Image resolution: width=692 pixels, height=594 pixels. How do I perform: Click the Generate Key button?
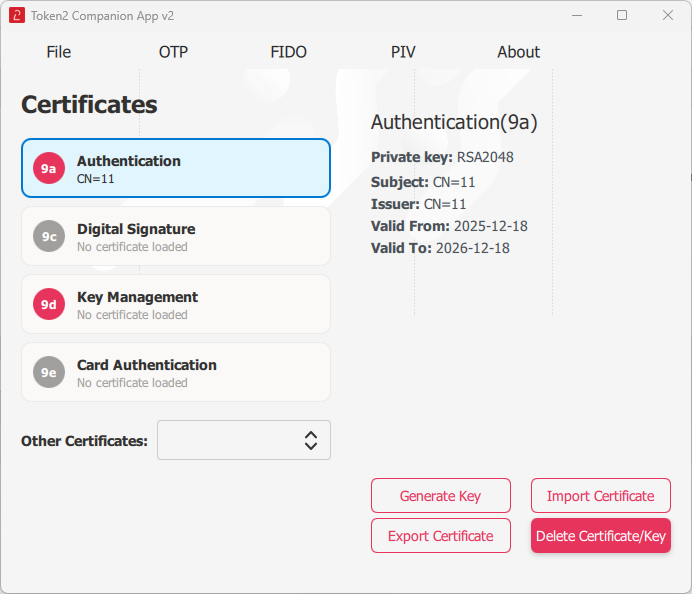click(x=441, y=496)
